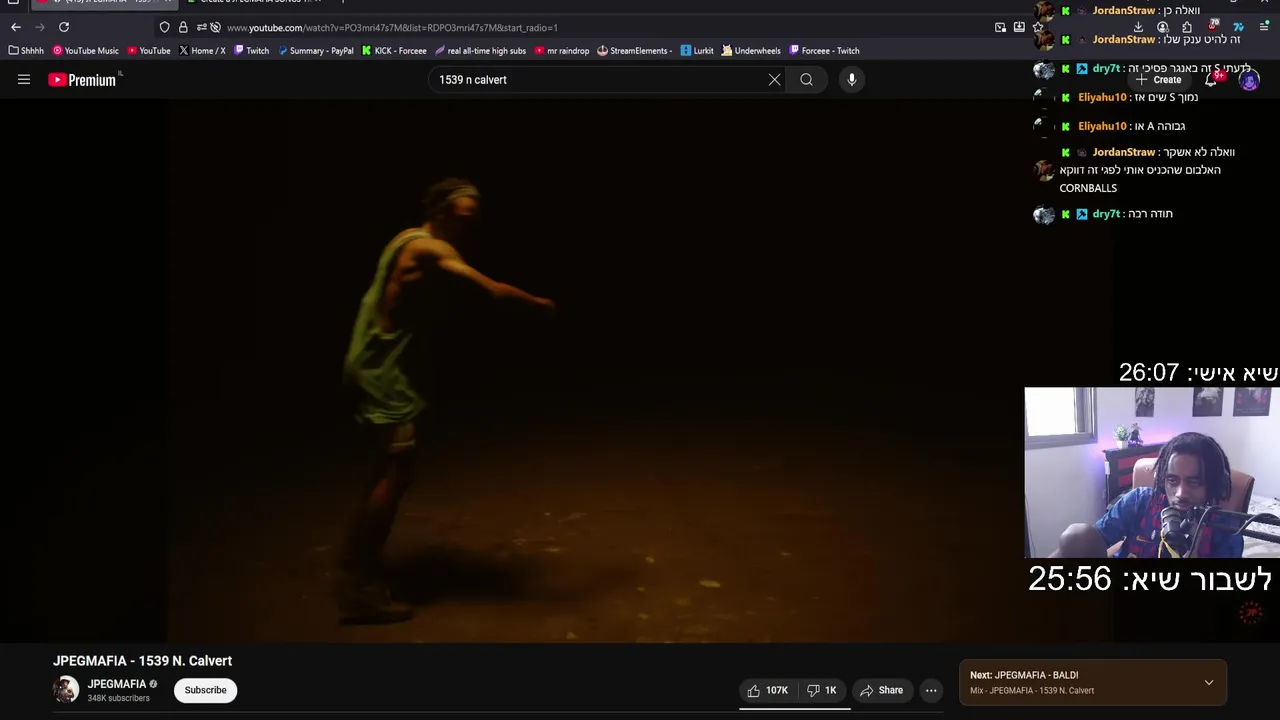Open the Summary - PayPal bookmark
Image resolution: width=1280 pixels, height=720 pixels.
point(316,50)
